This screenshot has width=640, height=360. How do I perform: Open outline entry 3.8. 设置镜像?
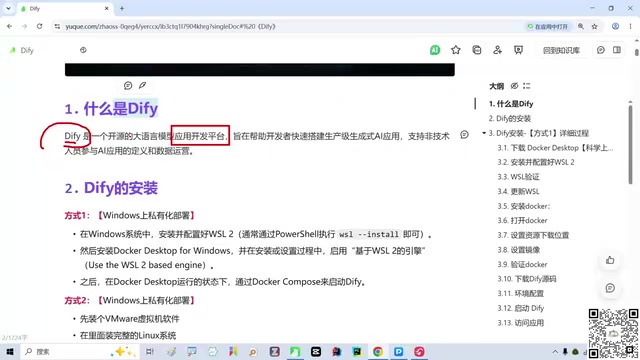pyautogui.click(x=519, y=250)
